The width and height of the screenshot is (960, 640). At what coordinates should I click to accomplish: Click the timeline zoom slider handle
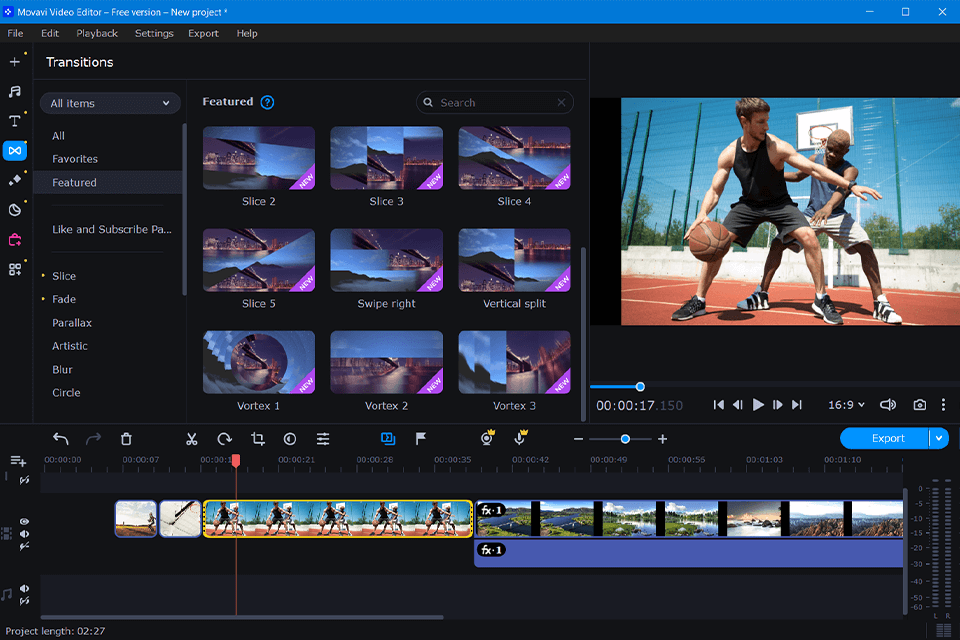[625, 439]
